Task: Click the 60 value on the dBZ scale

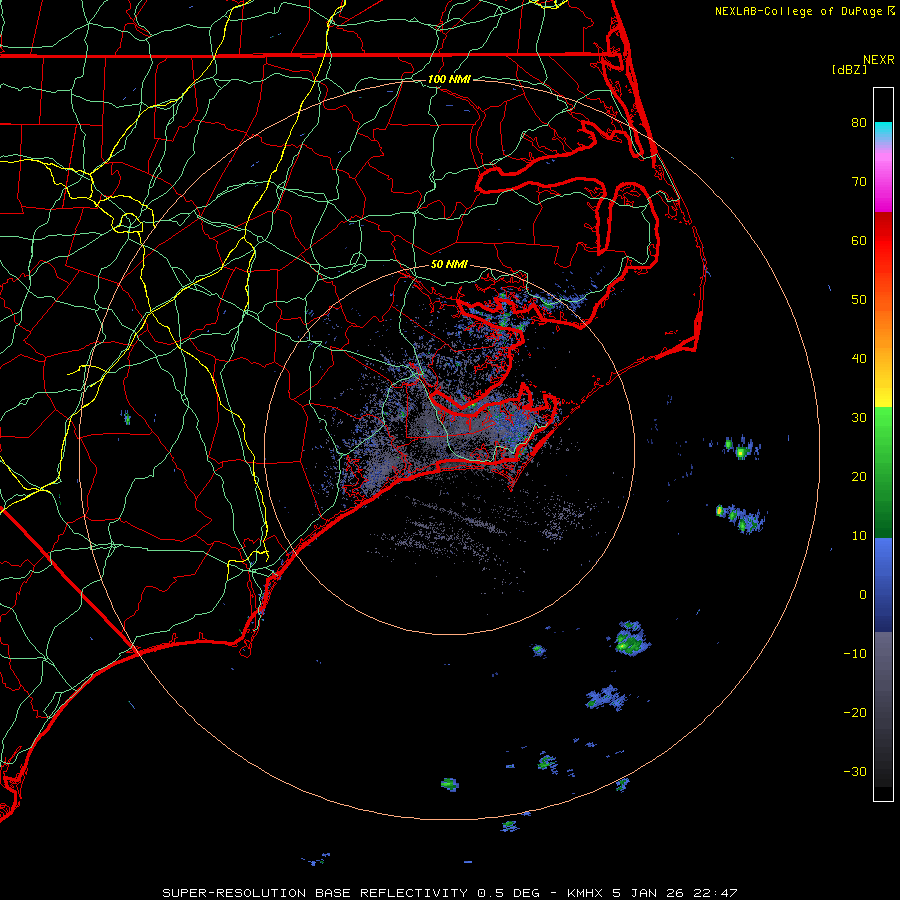Action: 859,240
